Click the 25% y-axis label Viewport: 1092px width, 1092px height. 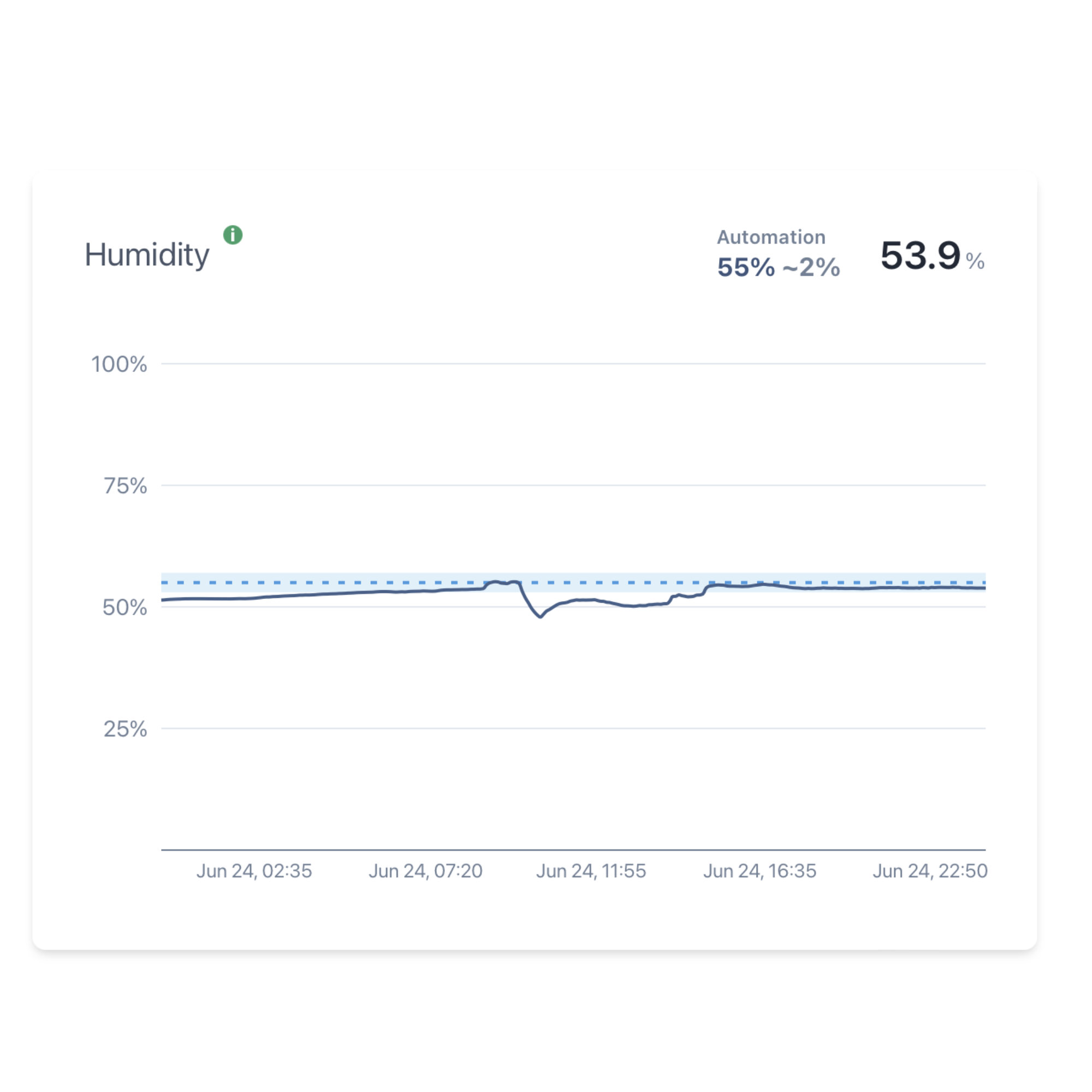[126, 729]
